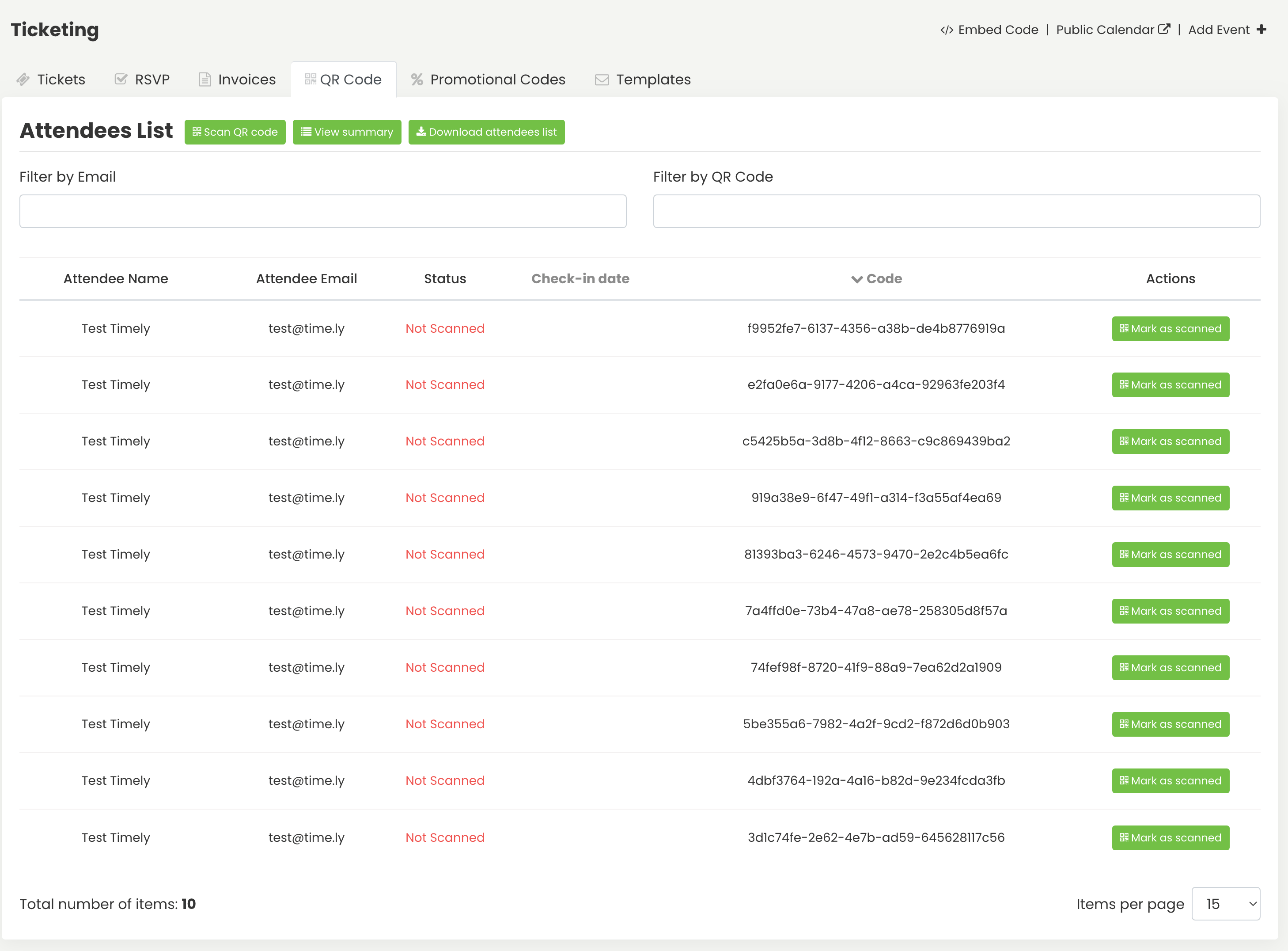1288x951 pixels.
Task: Click Not Scanned status in 3d1c74fe row
Action: pos(445,837)
